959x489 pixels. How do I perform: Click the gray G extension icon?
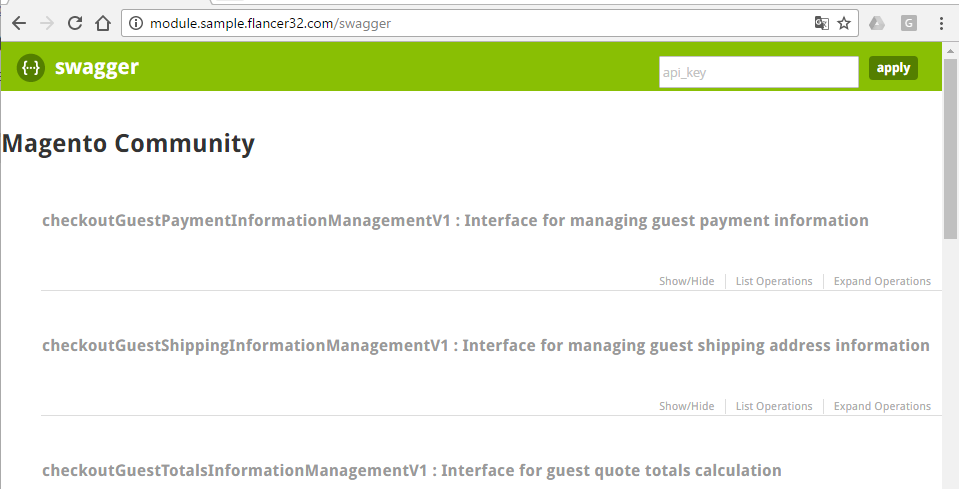click(909, 23)
